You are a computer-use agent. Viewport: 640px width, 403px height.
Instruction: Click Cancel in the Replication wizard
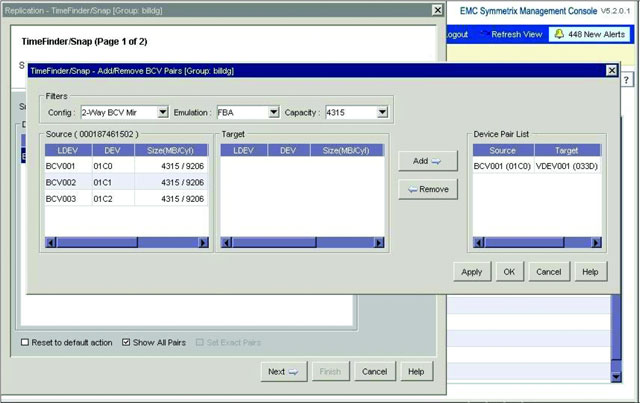(x=375, y=372)
